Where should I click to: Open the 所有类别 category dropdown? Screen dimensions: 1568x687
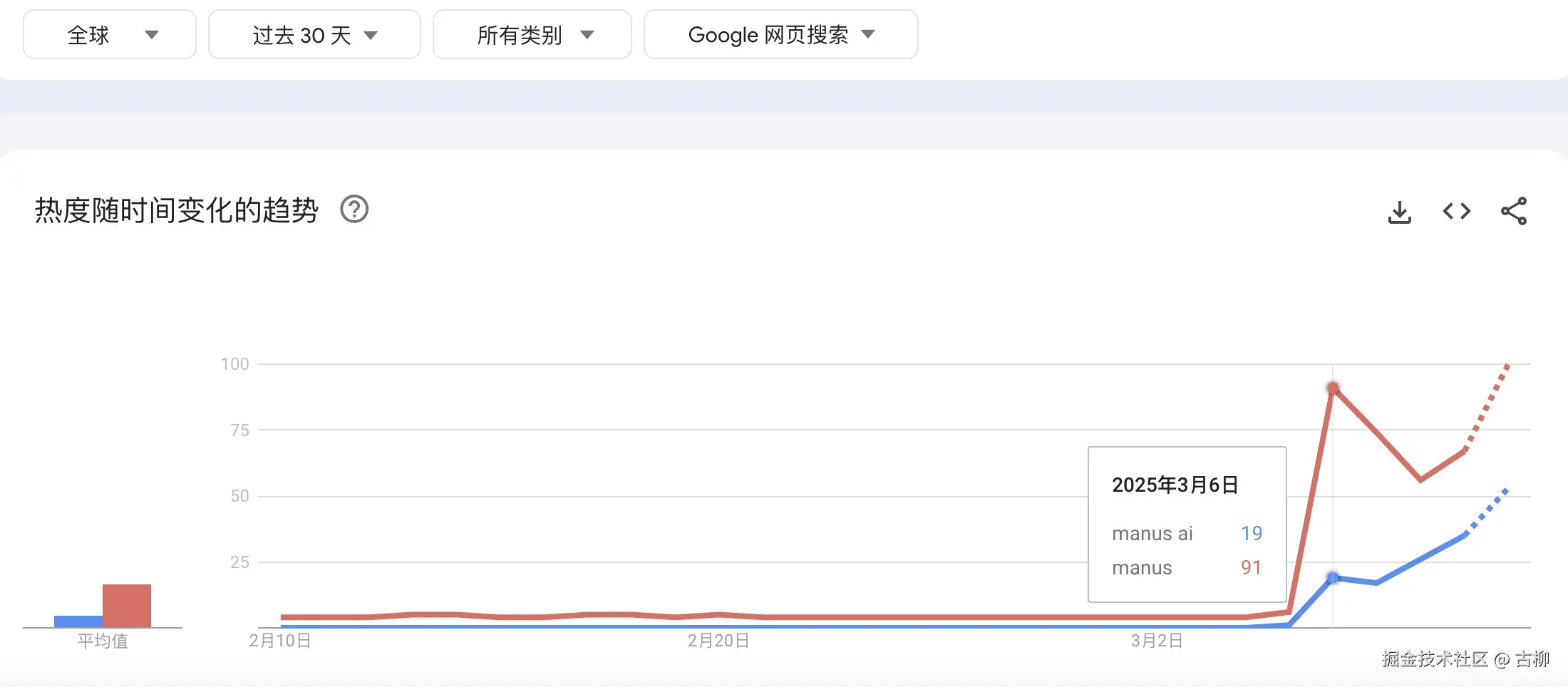(532, 34)
